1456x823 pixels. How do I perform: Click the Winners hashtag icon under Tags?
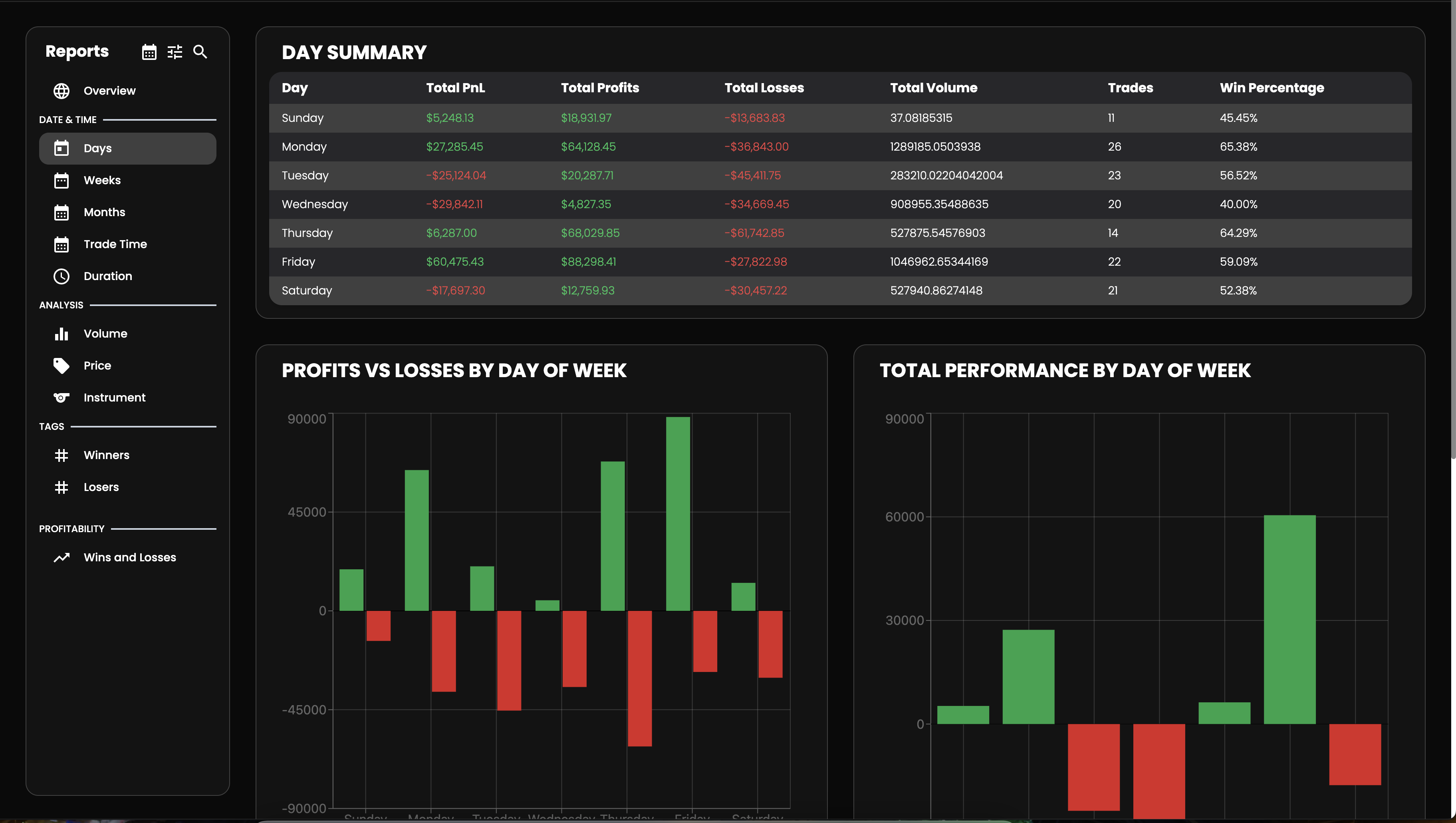(x=61, y=455)
